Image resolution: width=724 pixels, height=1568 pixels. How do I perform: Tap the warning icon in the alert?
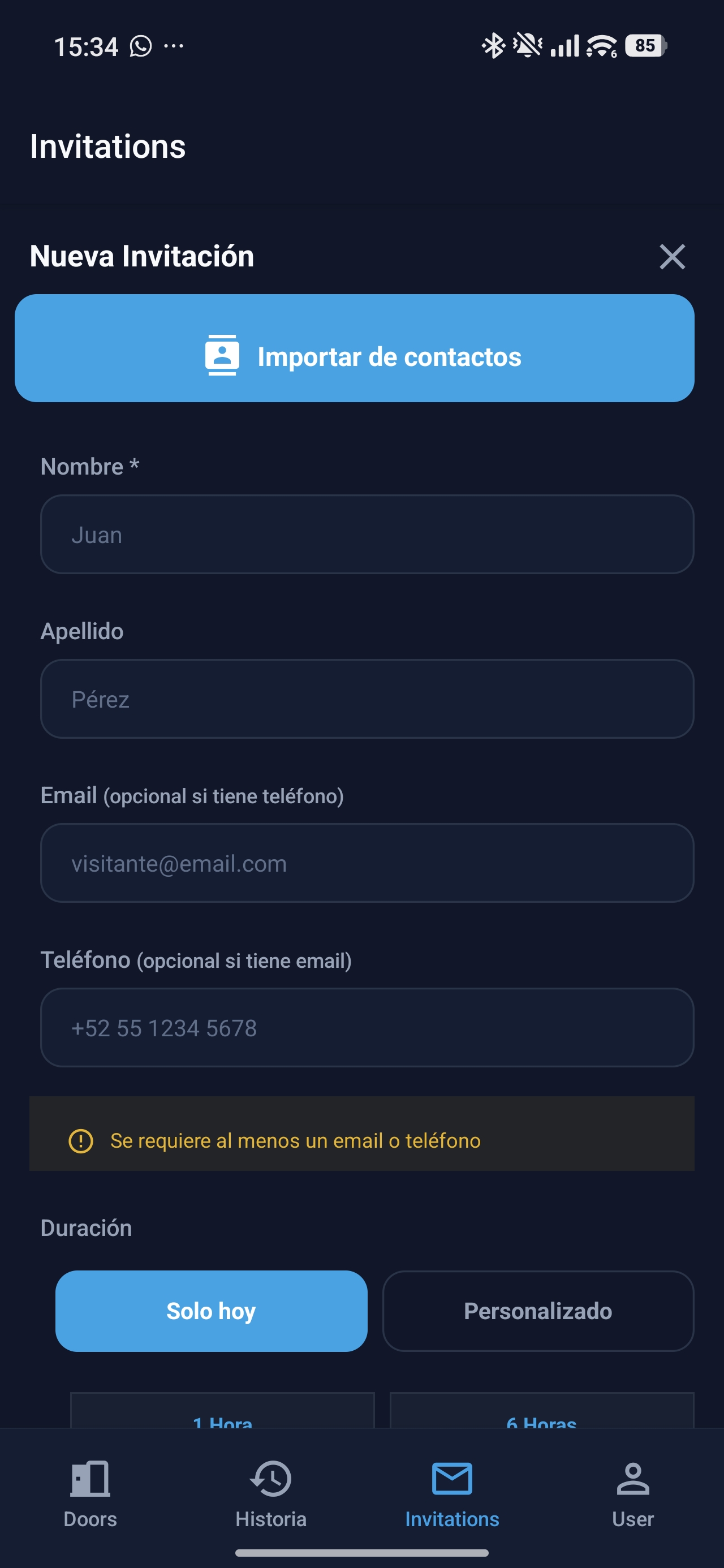pyautogui.click(x=81, y=1141)
